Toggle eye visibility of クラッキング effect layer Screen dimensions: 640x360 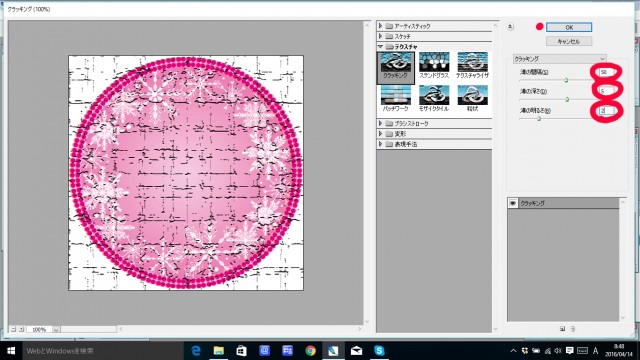(513, 203)
